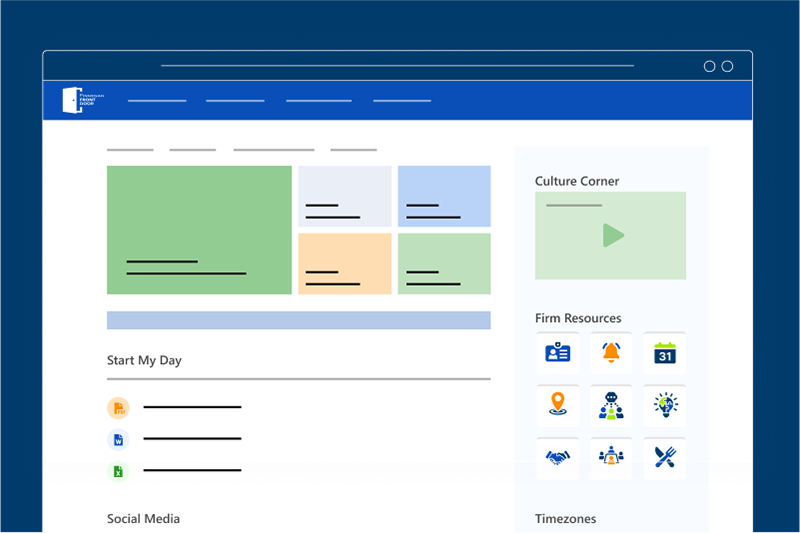Open the ID badge icon in Firm Resources
800x533 pixels.
pos(558,352)
